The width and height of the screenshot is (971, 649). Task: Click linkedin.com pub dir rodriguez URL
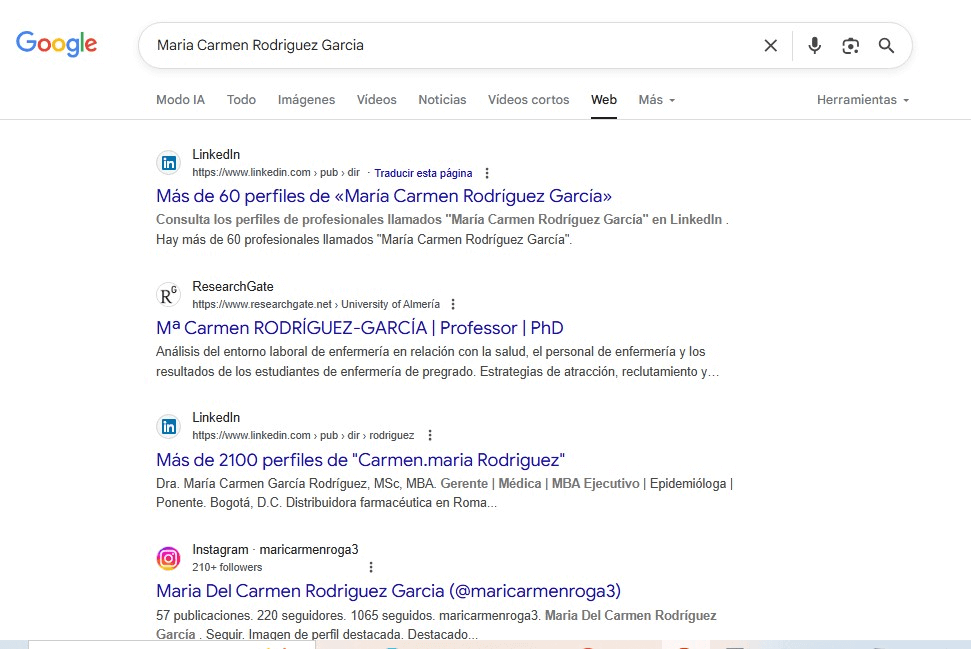click(x=303, y=435)
